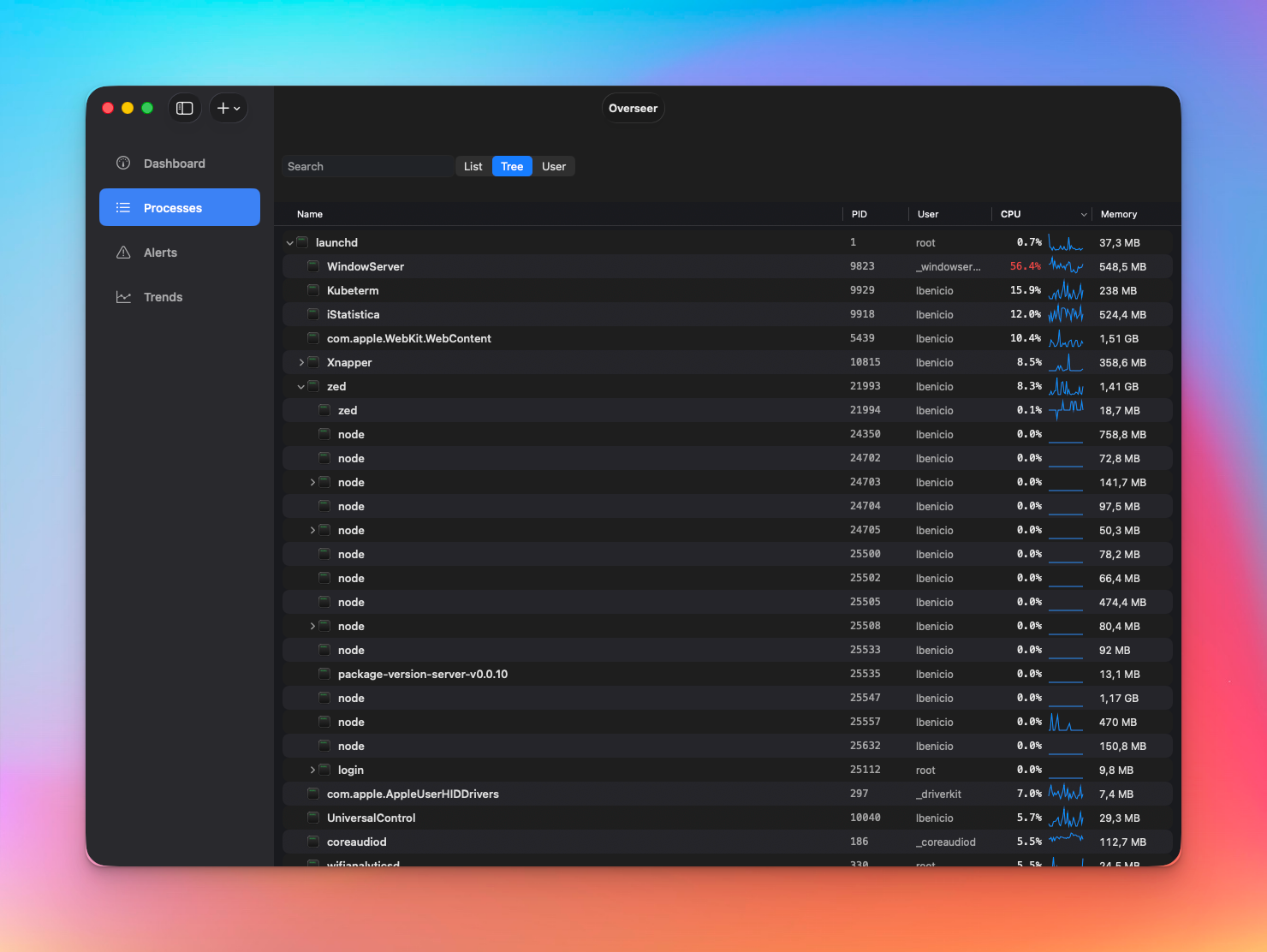Select the Processes list icon in sidebar

(122, 207)
